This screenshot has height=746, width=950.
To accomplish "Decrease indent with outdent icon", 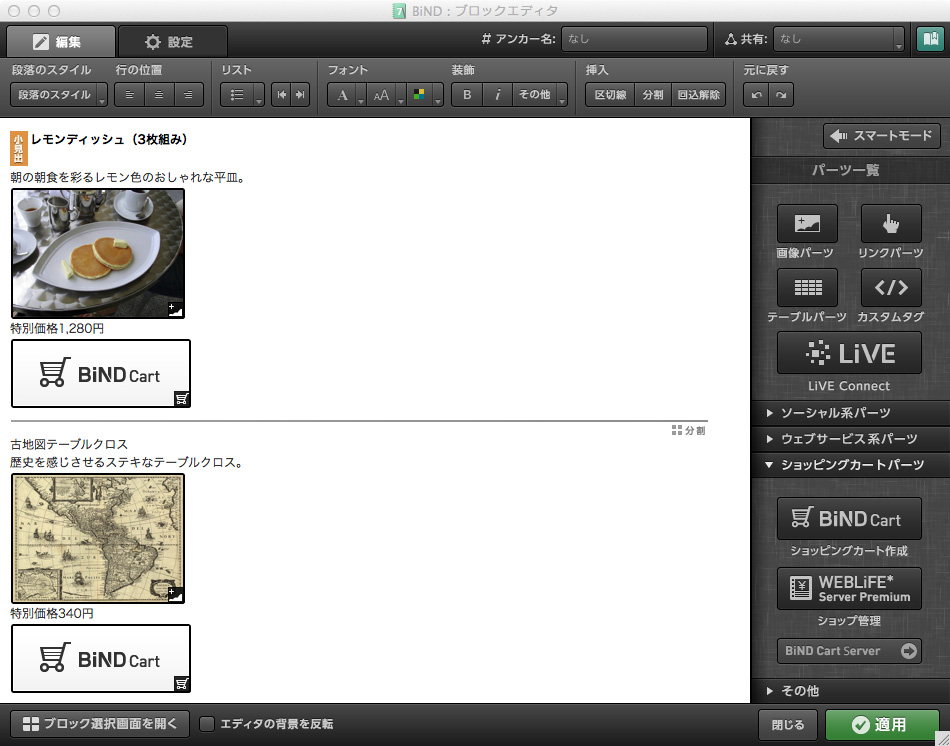I will [x=281, y=95].
